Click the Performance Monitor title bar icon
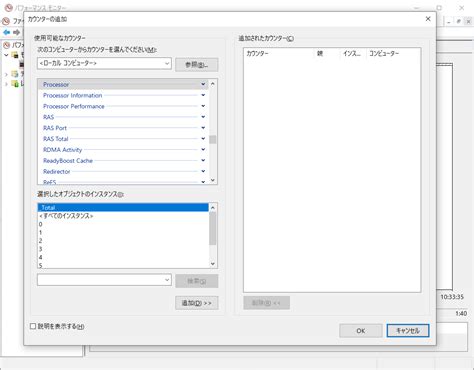The image size is (474, 370). [8, 7]
